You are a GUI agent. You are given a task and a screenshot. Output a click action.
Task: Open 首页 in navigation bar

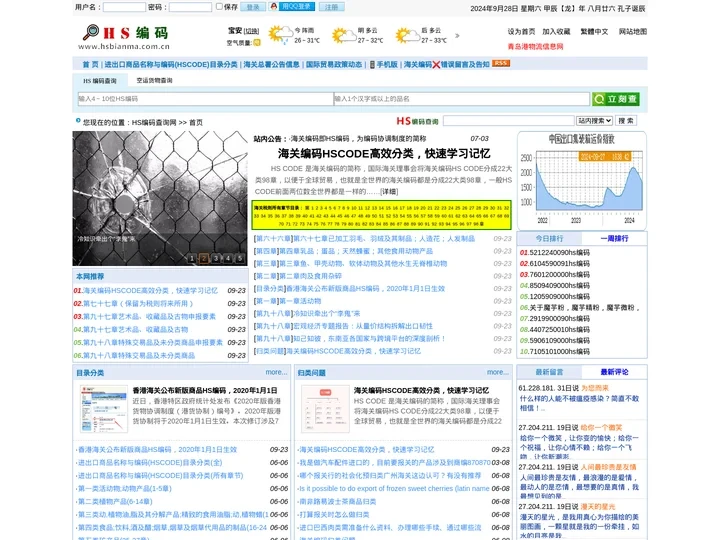pyautogui.click(x=90, y=64)
